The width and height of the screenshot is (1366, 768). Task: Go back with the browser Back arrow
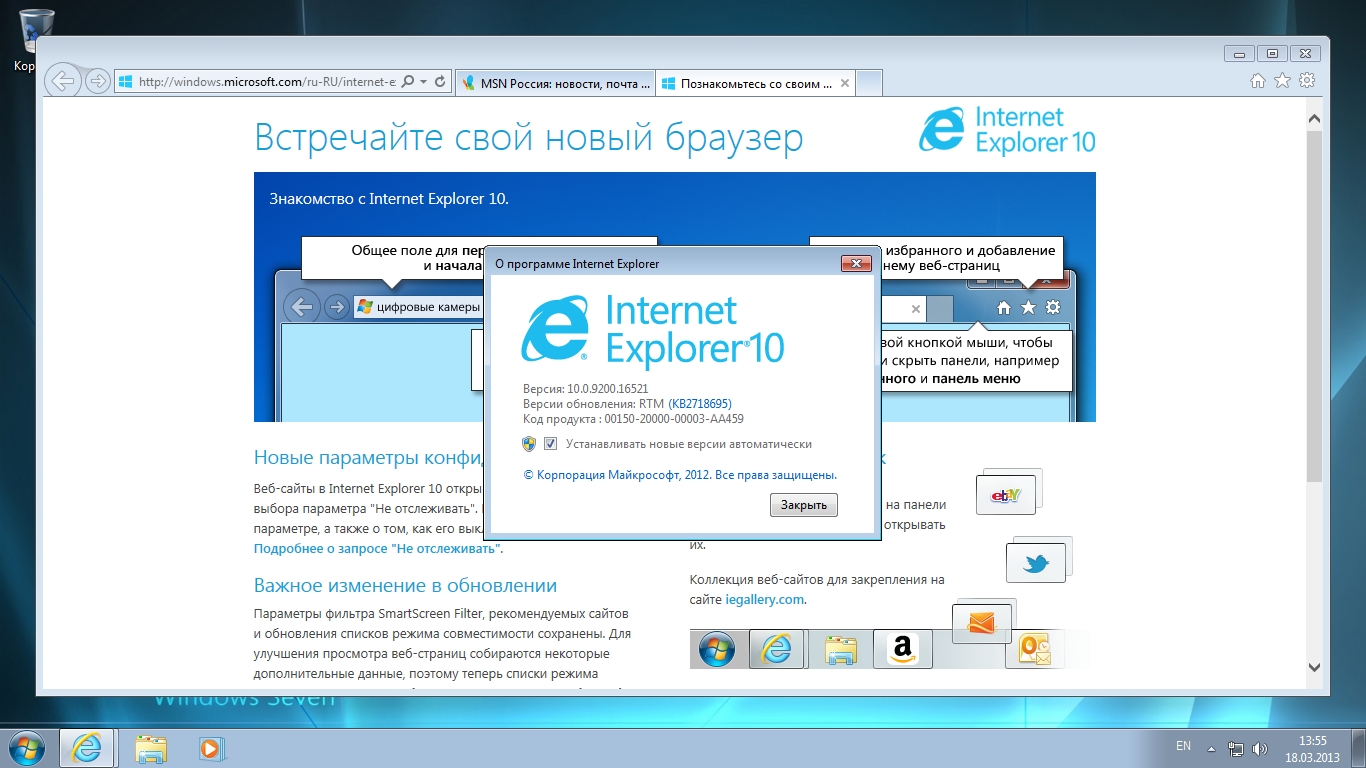(63, 81)
